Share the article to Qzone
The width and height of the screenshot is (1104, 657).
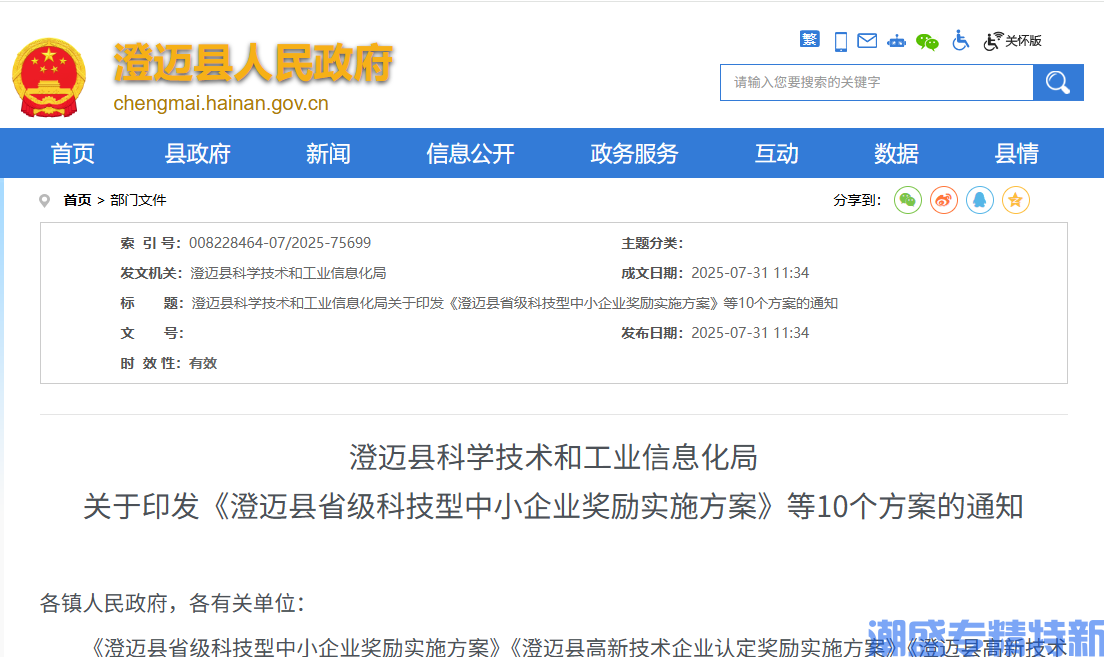click(1016, 200)
